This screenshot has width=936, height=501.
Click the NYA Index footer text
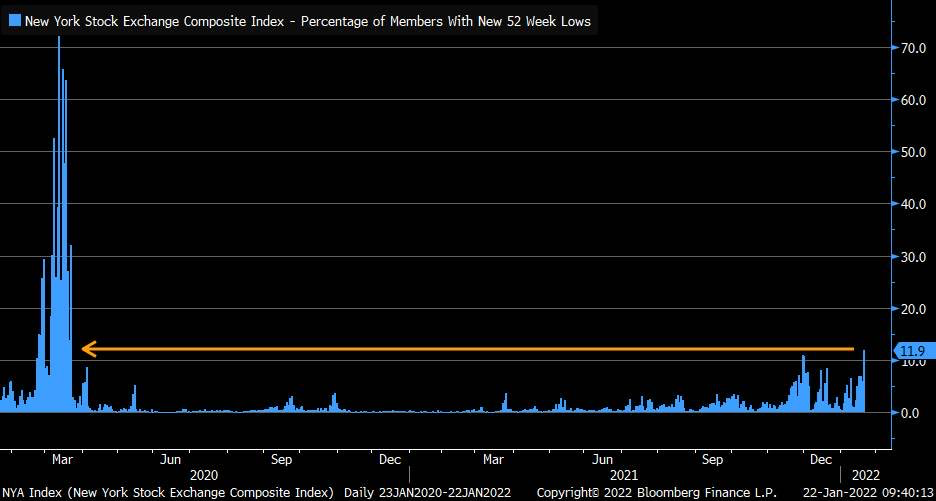coord(168,493)
